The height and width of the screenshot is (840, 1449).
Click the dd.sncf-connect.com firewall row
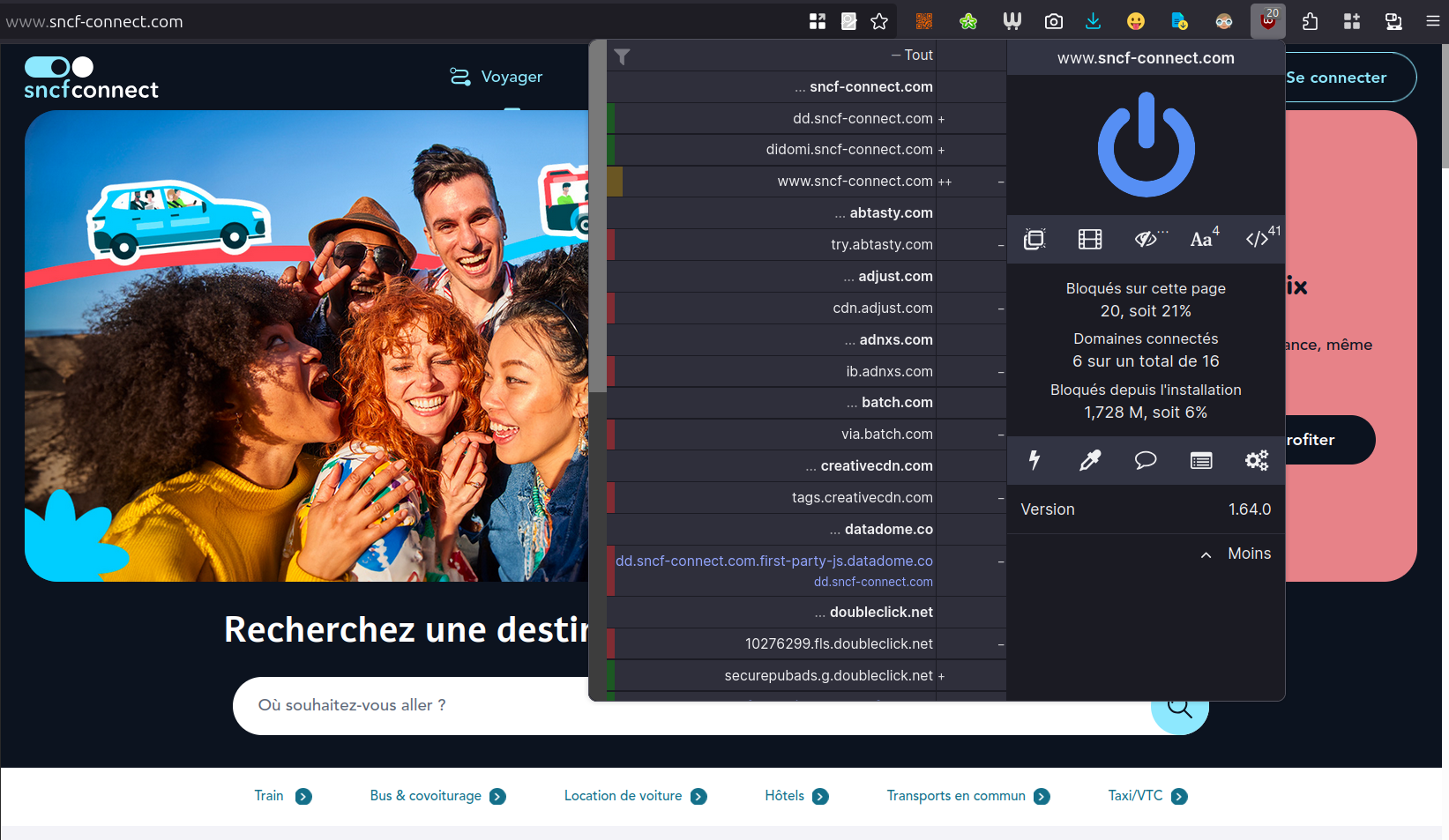click(x=806, y=118)
